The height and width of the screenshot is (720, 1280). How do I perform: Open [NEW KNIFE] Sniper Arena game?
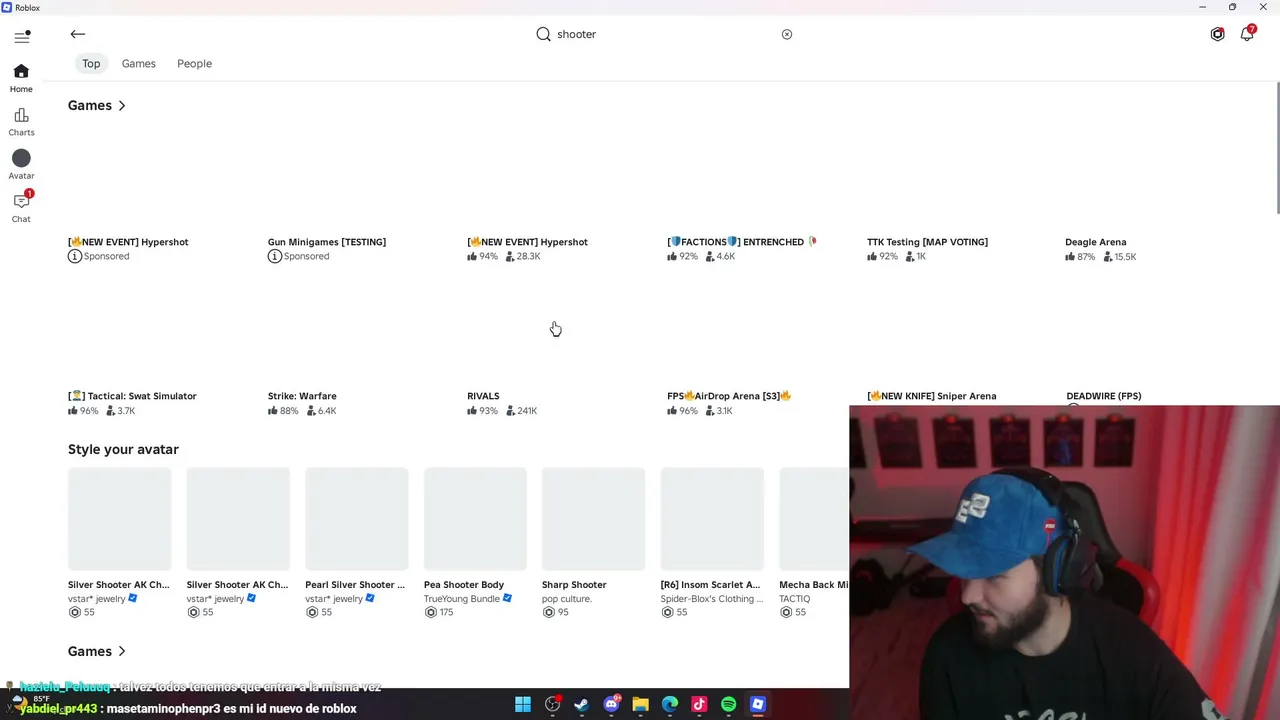(x=932, y=396)
